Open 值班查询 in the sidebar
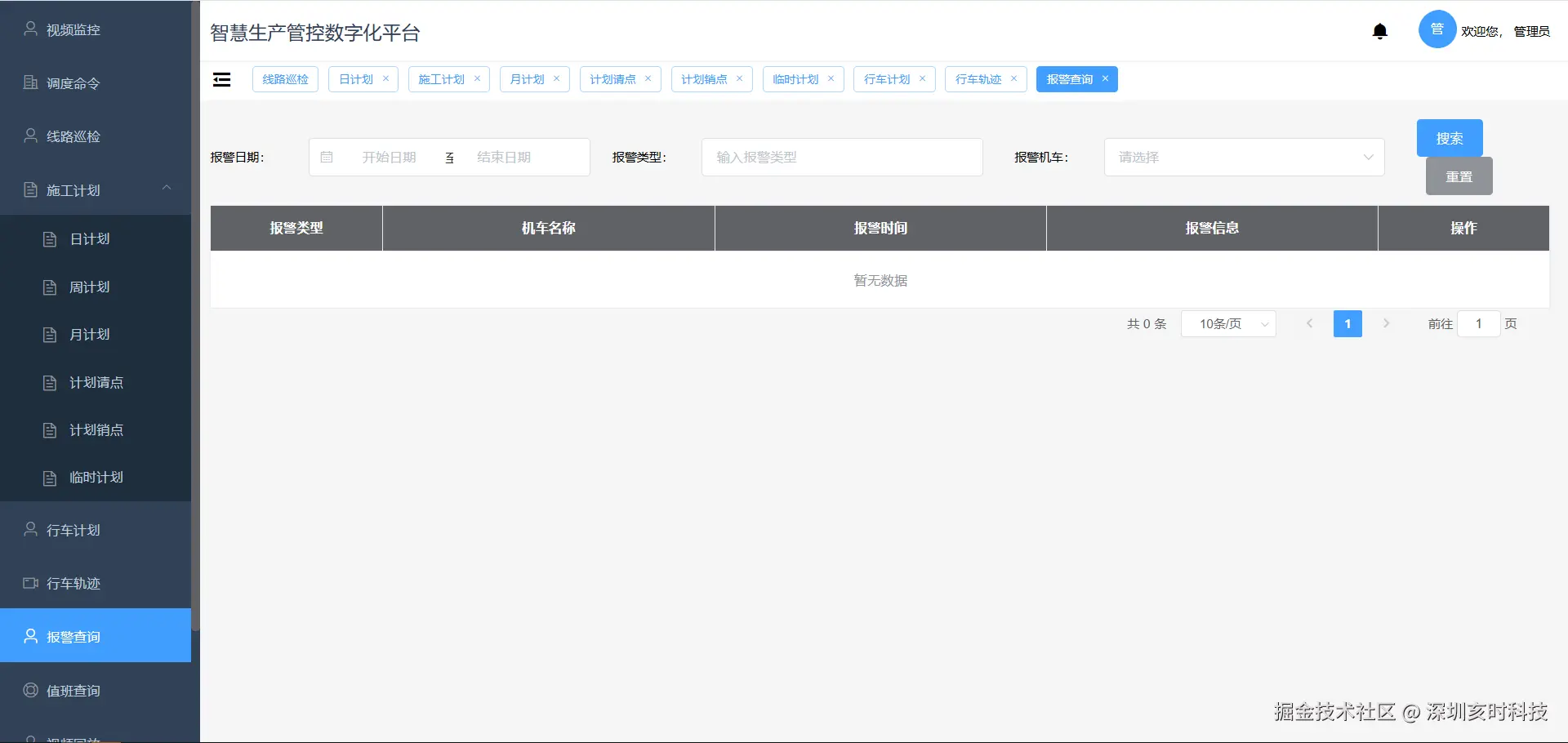This screenshot has width=1568, height=743. pyautogui.click(x=96, y=690)
